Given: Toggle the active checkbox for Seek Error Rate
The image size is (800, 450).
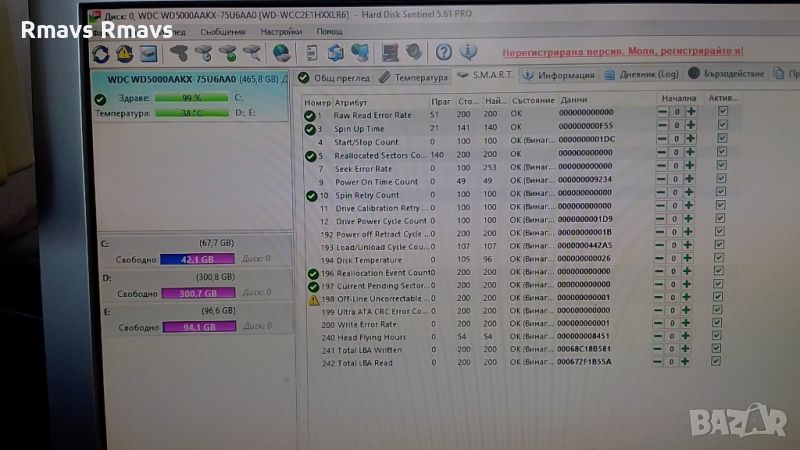Looking at the screenshot, I should pyautogui.click(x=722, y=168).
